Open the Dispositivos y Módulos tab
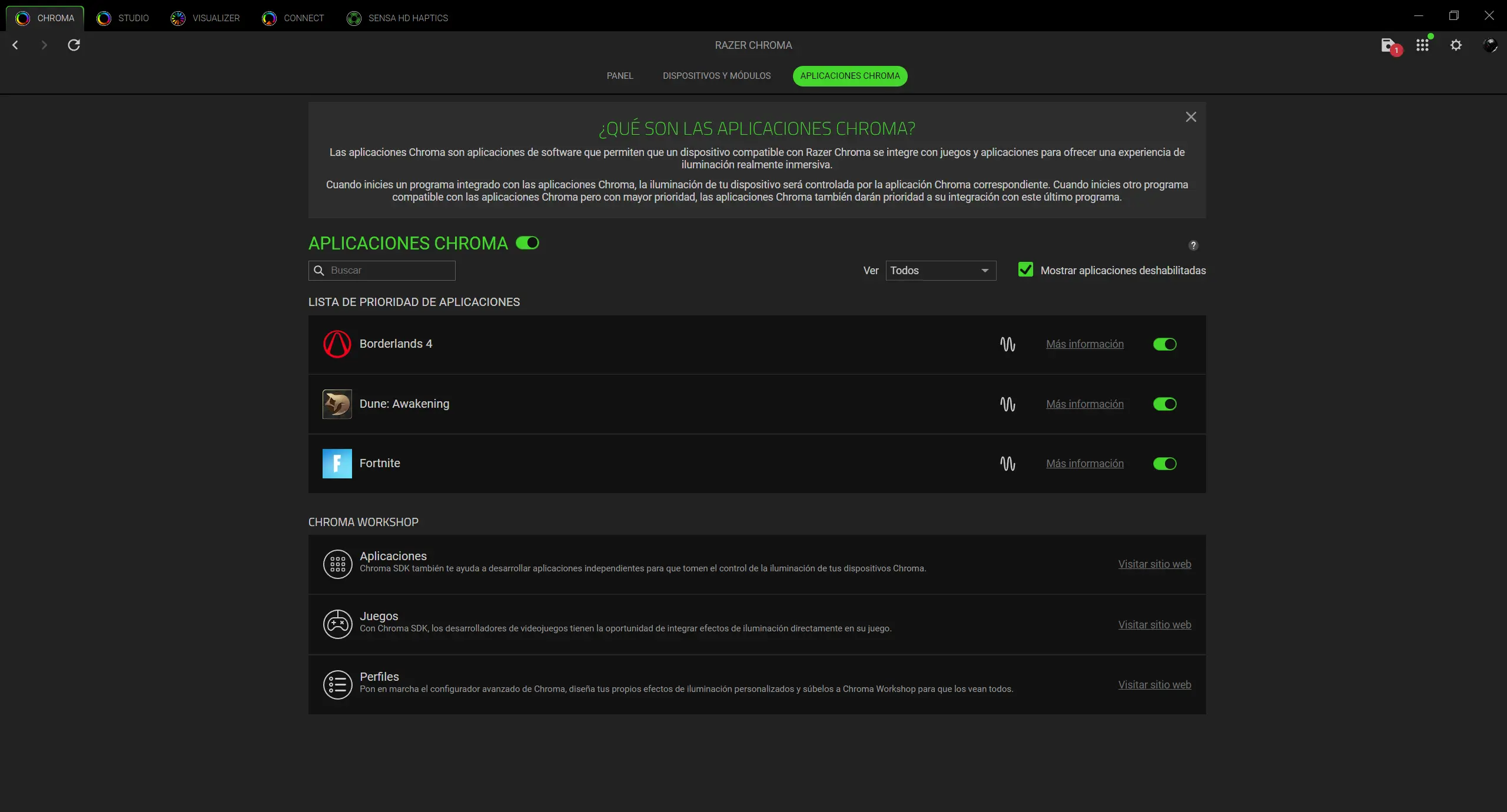 pos(716,76)
